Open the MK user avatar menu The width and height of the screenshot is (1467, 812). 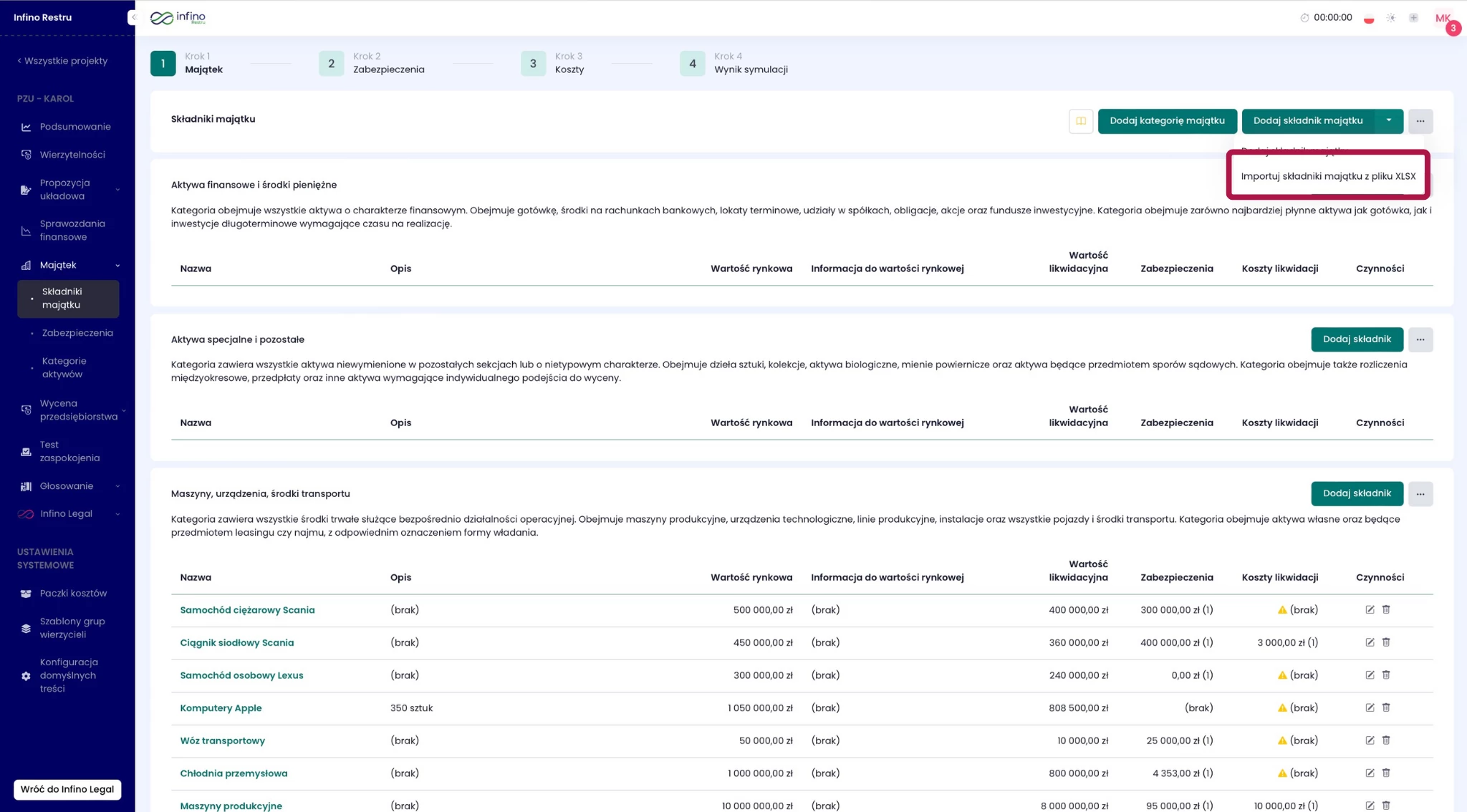tap(1443, 18)
